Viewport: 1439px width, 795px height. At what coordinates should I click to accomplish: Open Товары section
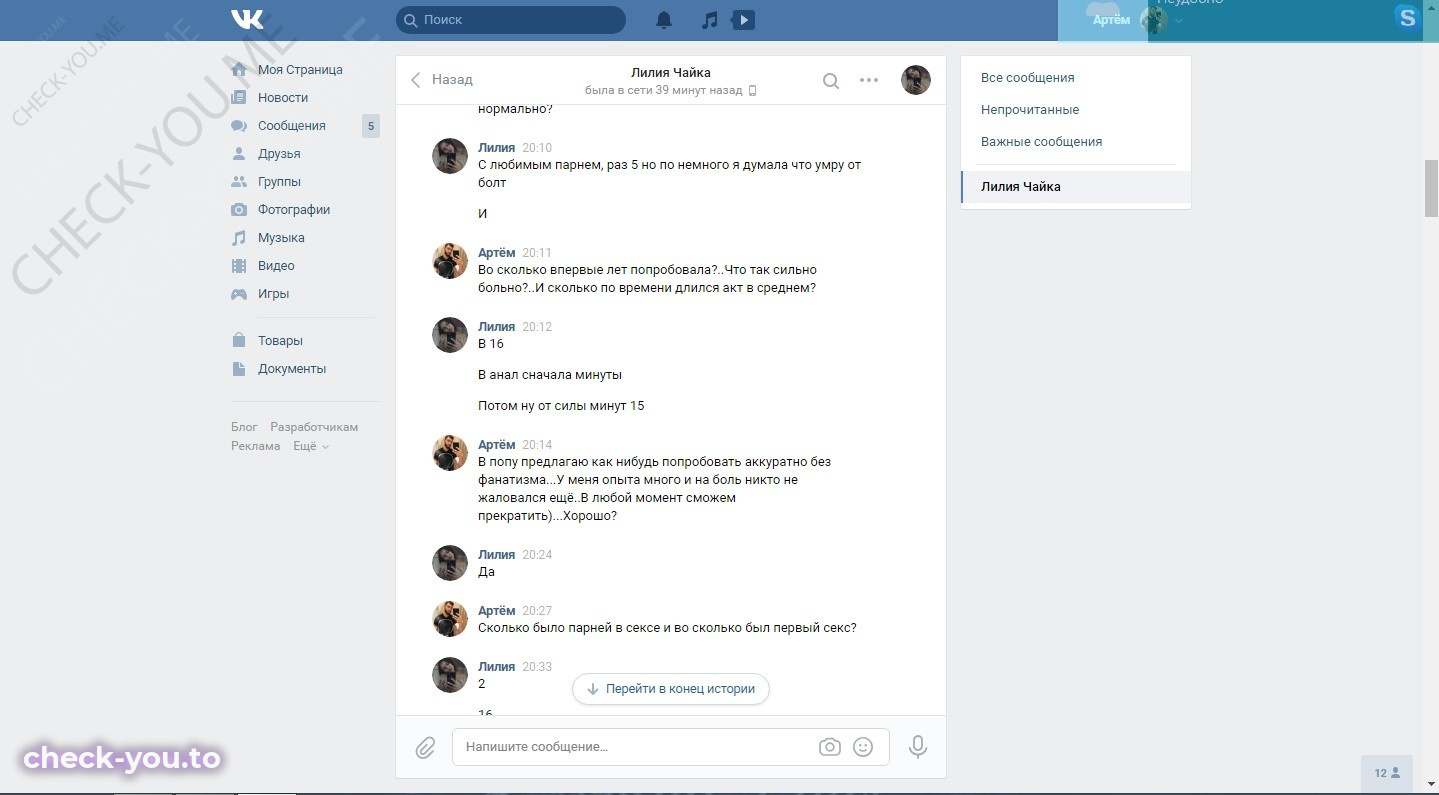(x=280, y=341)
